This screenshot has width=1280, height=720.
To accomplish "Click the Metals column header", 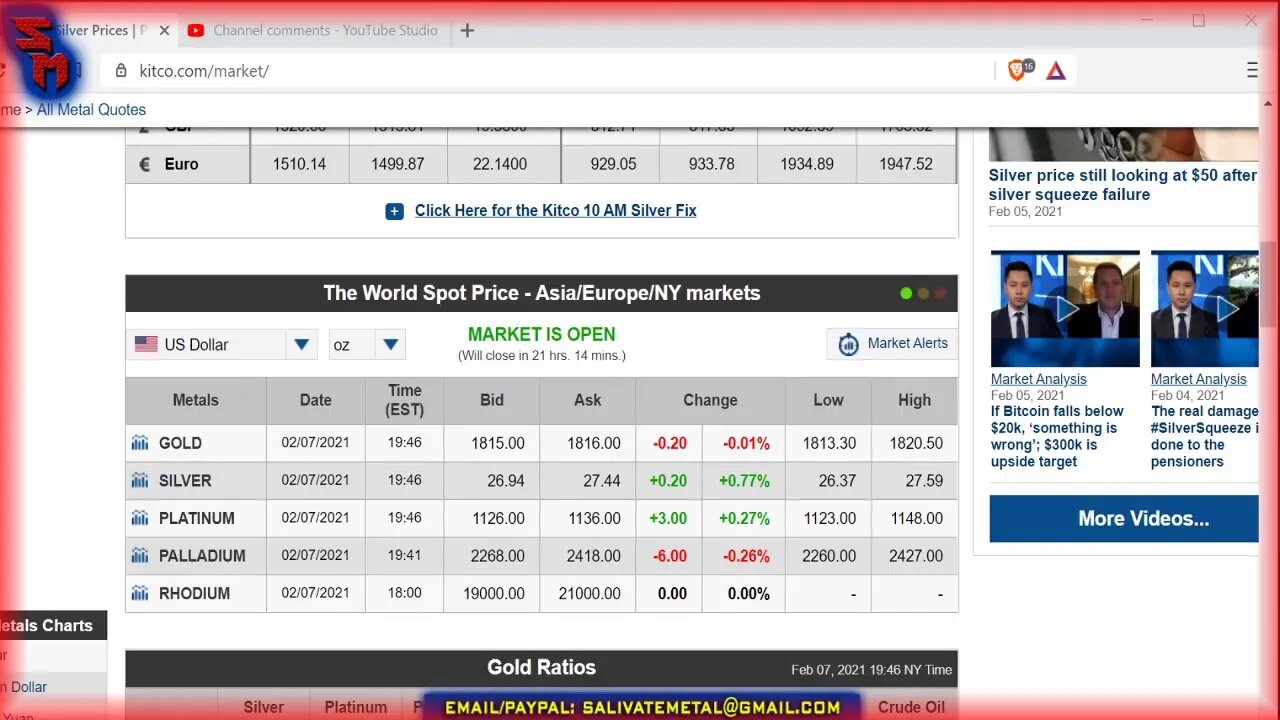I will point(195,400).
